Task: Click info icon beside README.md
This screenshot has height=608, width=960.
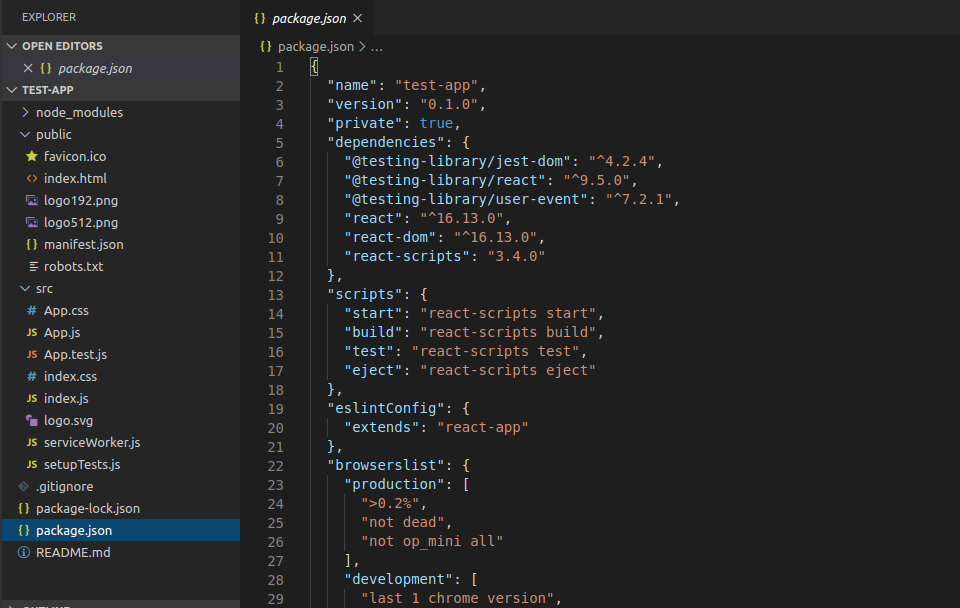Action: pos(23,553)
